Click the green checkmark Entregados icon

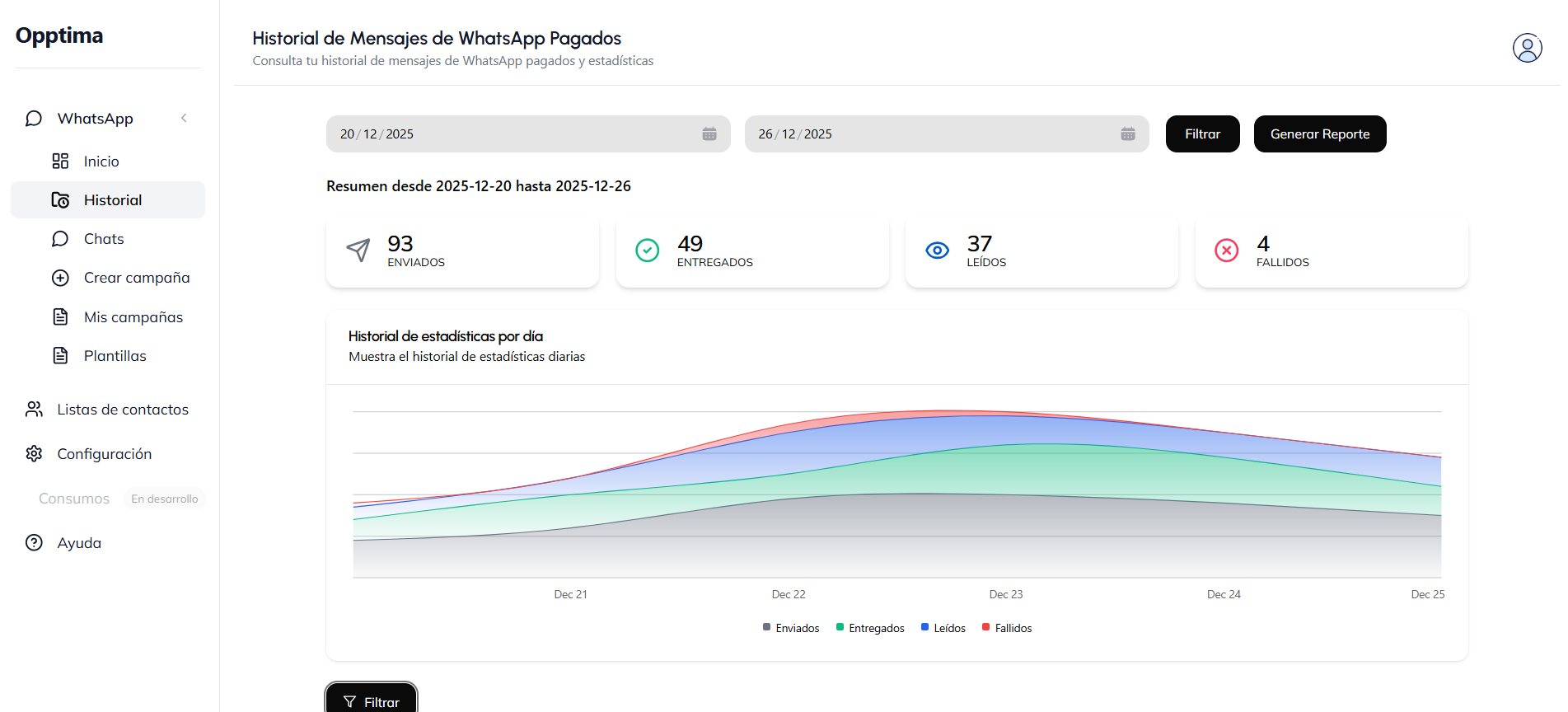click(648, 250)
